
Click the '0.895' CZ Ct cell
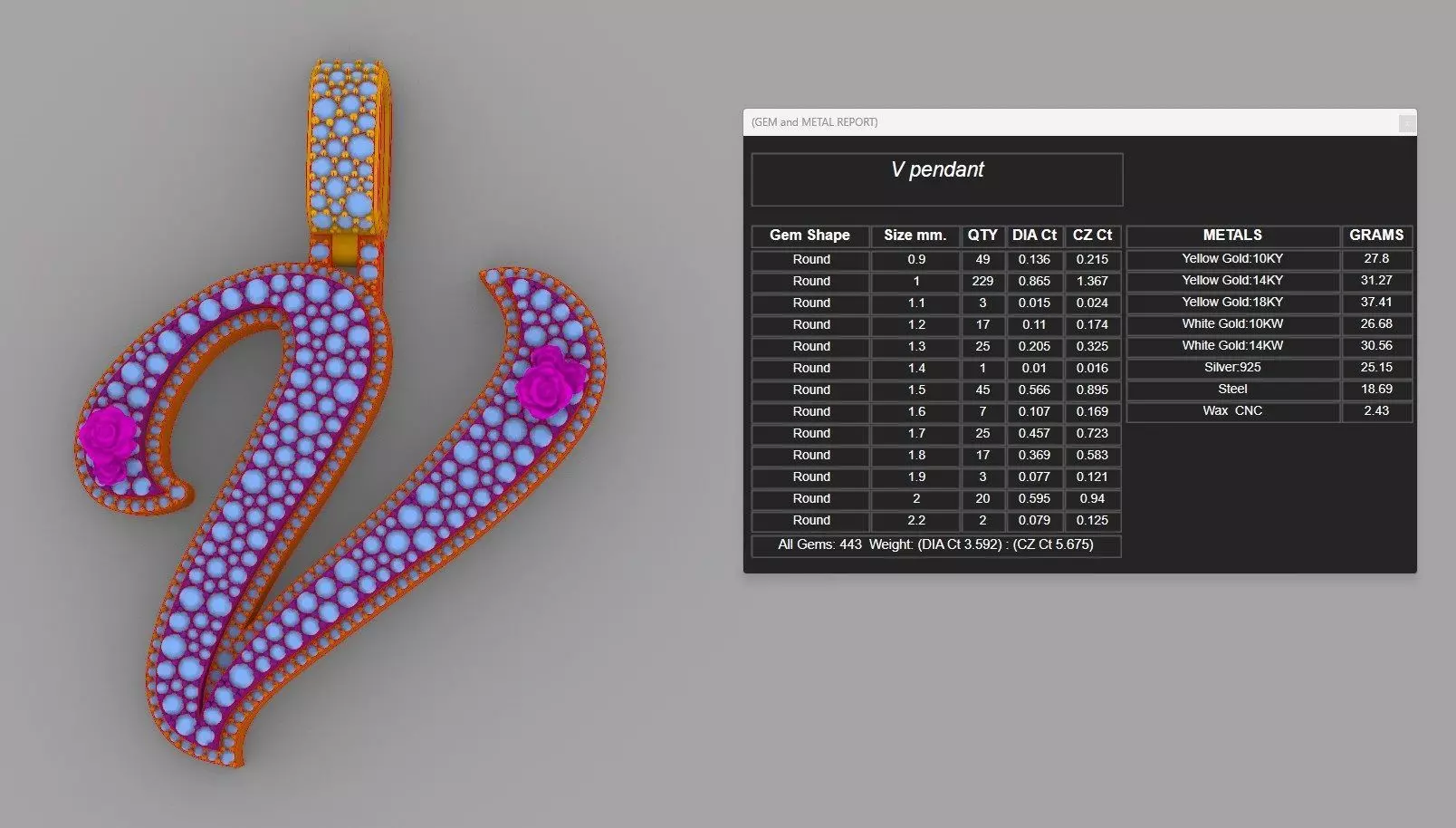point(1093,390)
